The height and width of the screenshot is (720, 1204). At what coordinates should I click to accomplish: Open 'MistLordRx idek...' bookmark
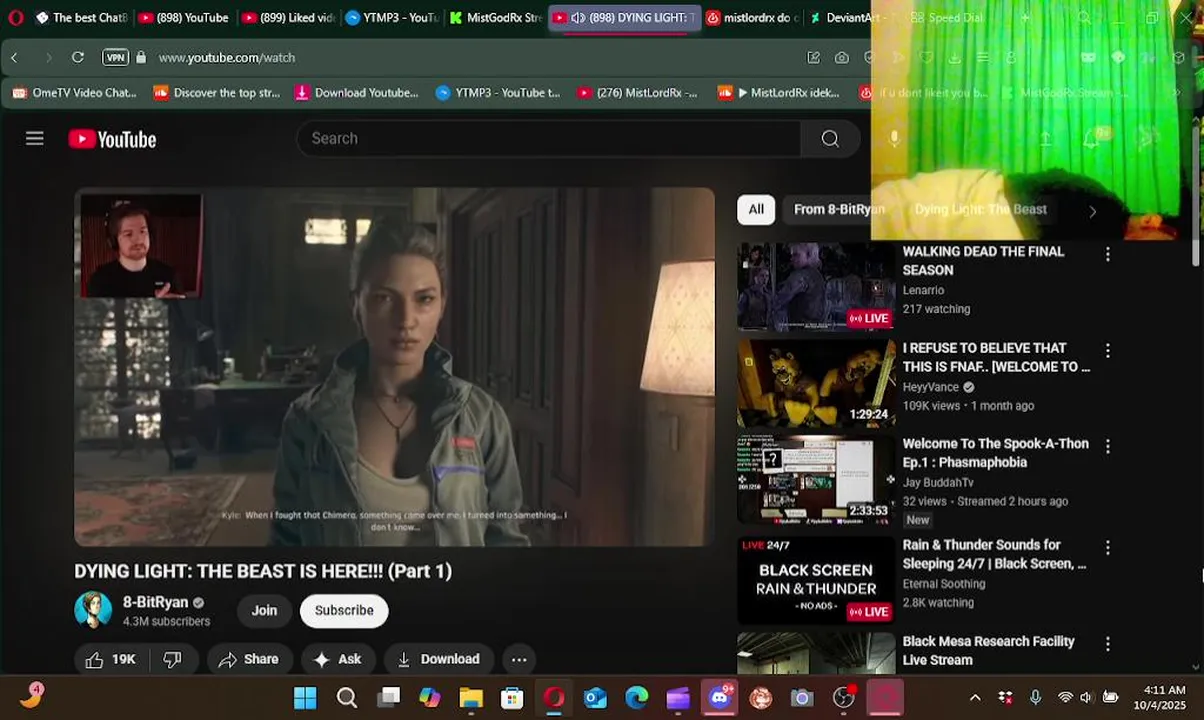coord(779,93)
